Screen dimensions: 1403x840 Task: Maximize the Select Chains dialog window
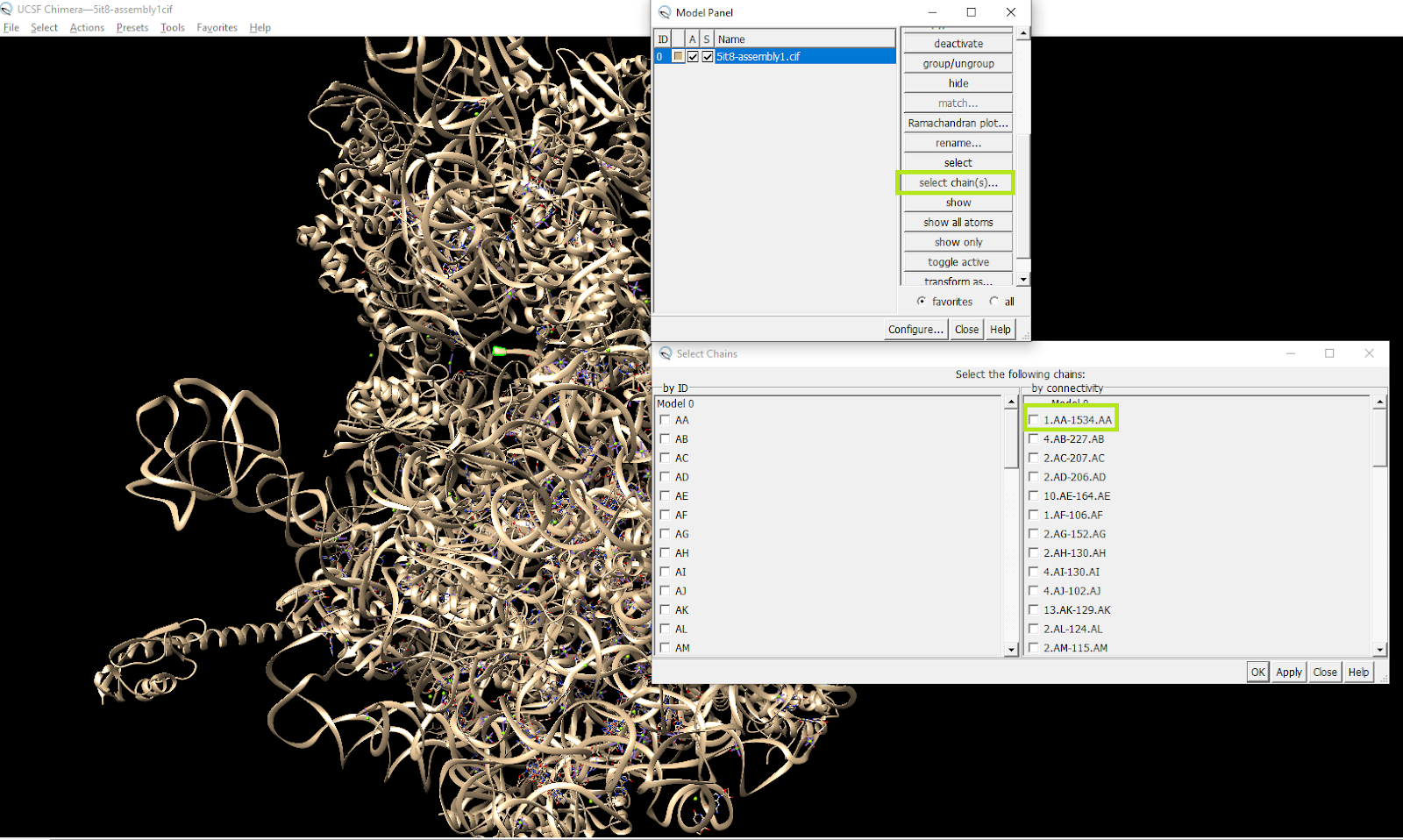1329,353
